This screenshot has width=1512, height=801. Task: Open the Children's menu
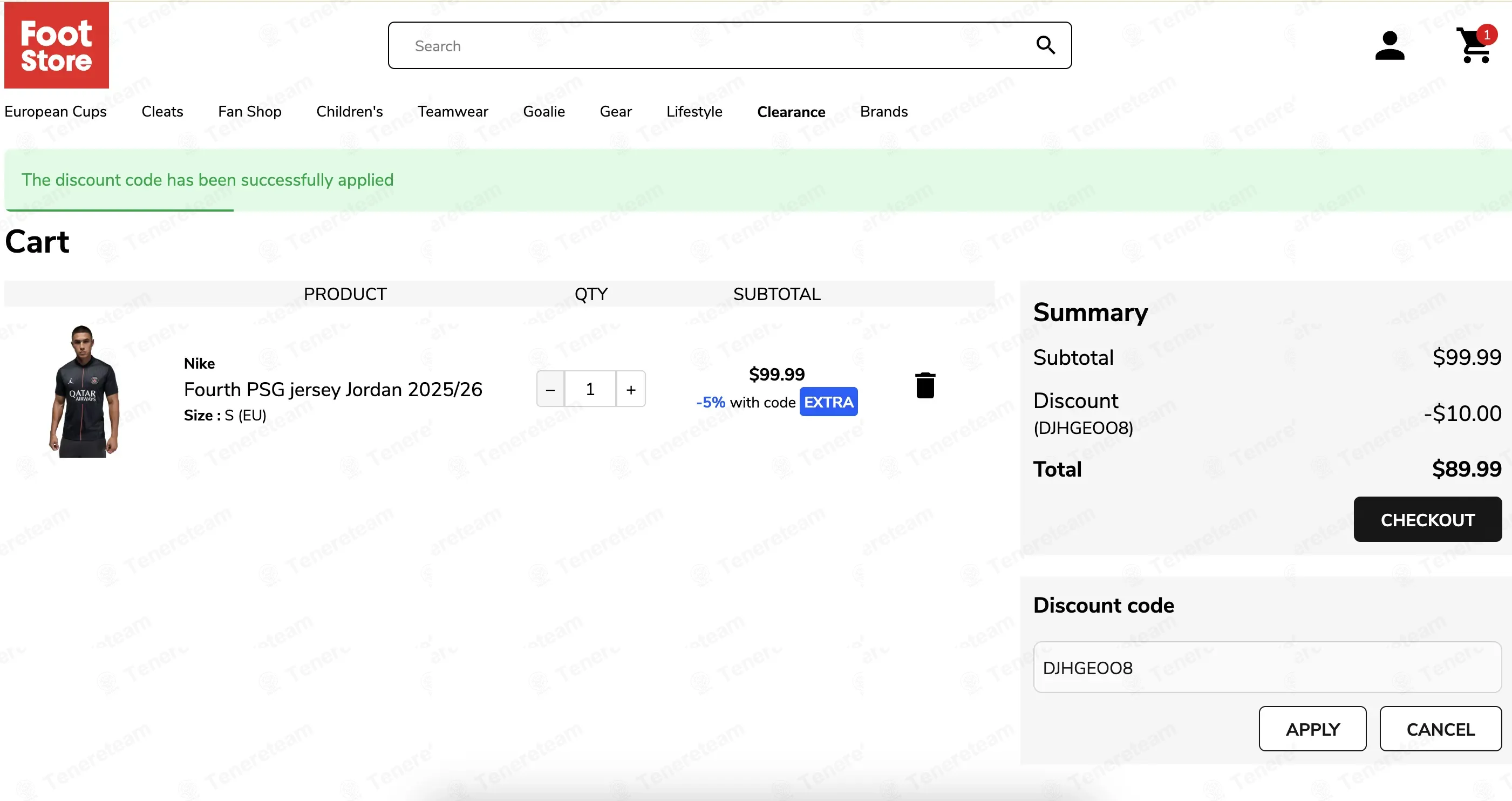350,112
